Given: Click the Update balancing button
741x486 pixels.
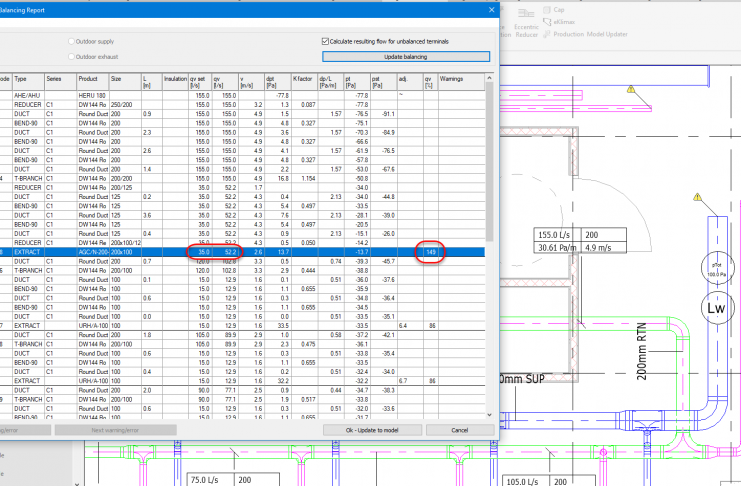Looking at the screenshot, I should [406, 57].
